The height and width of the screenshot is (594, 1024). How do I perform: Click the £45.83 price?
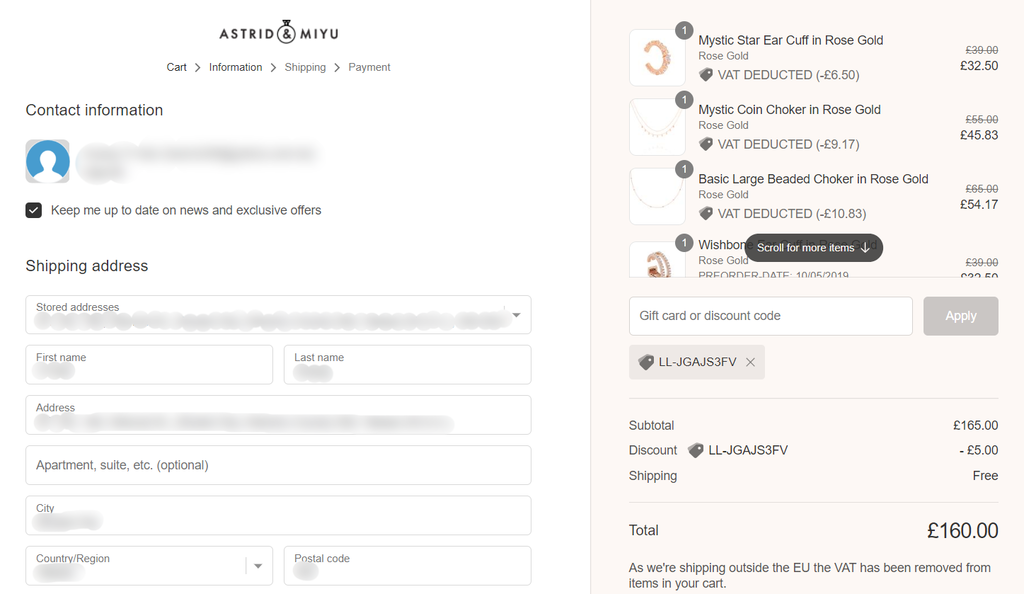click(x=979, y=135)
